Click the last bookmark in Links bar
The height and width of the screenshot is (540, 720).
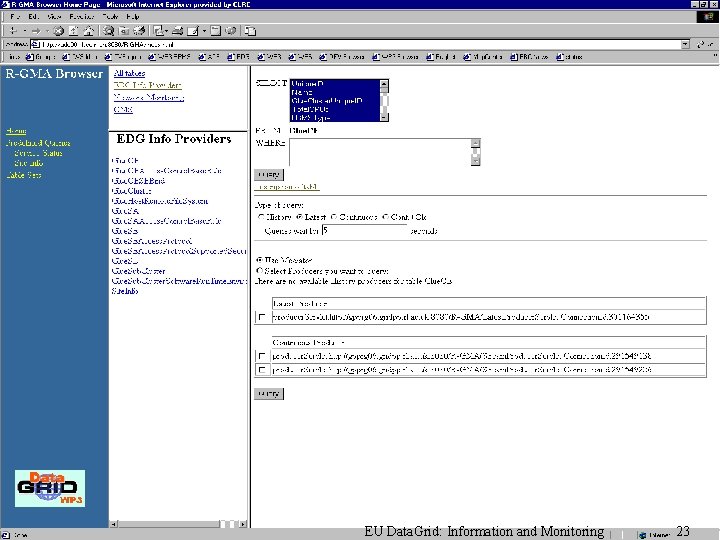tap(569, 57)
